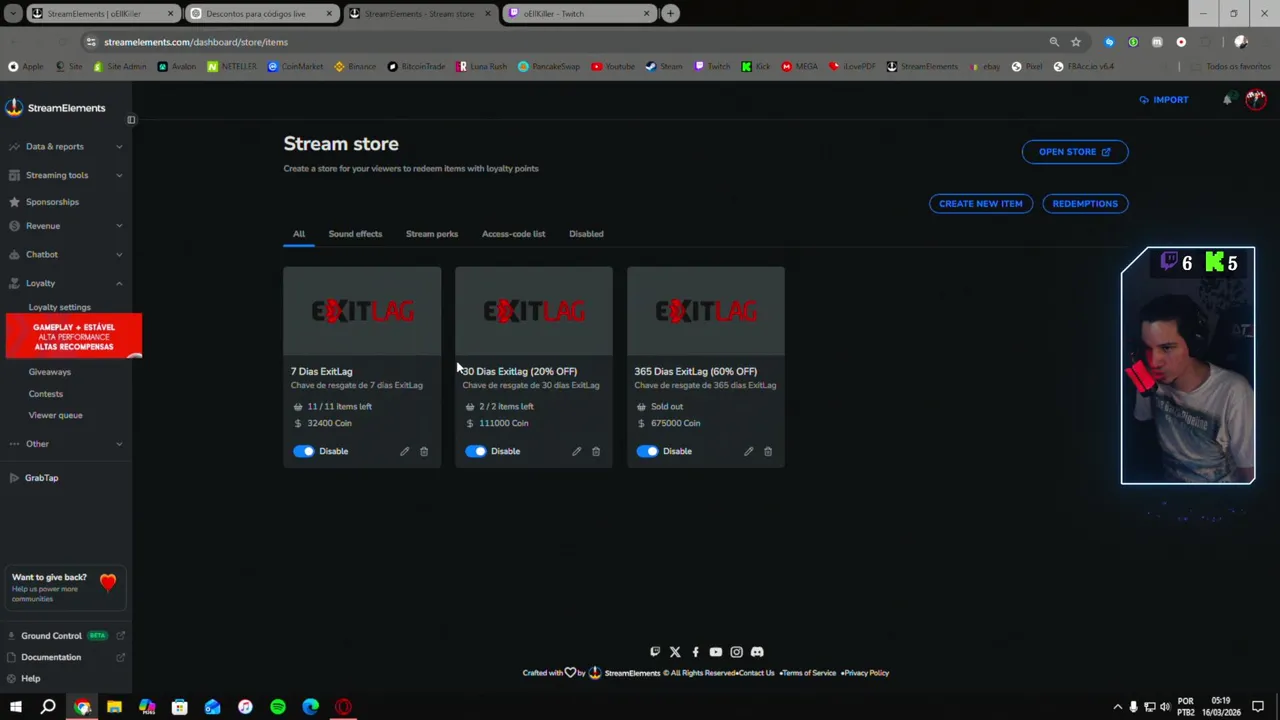Open the Opera taskbar icon
The height and width of the screenshot is (720, 1280).
[343, 707]
